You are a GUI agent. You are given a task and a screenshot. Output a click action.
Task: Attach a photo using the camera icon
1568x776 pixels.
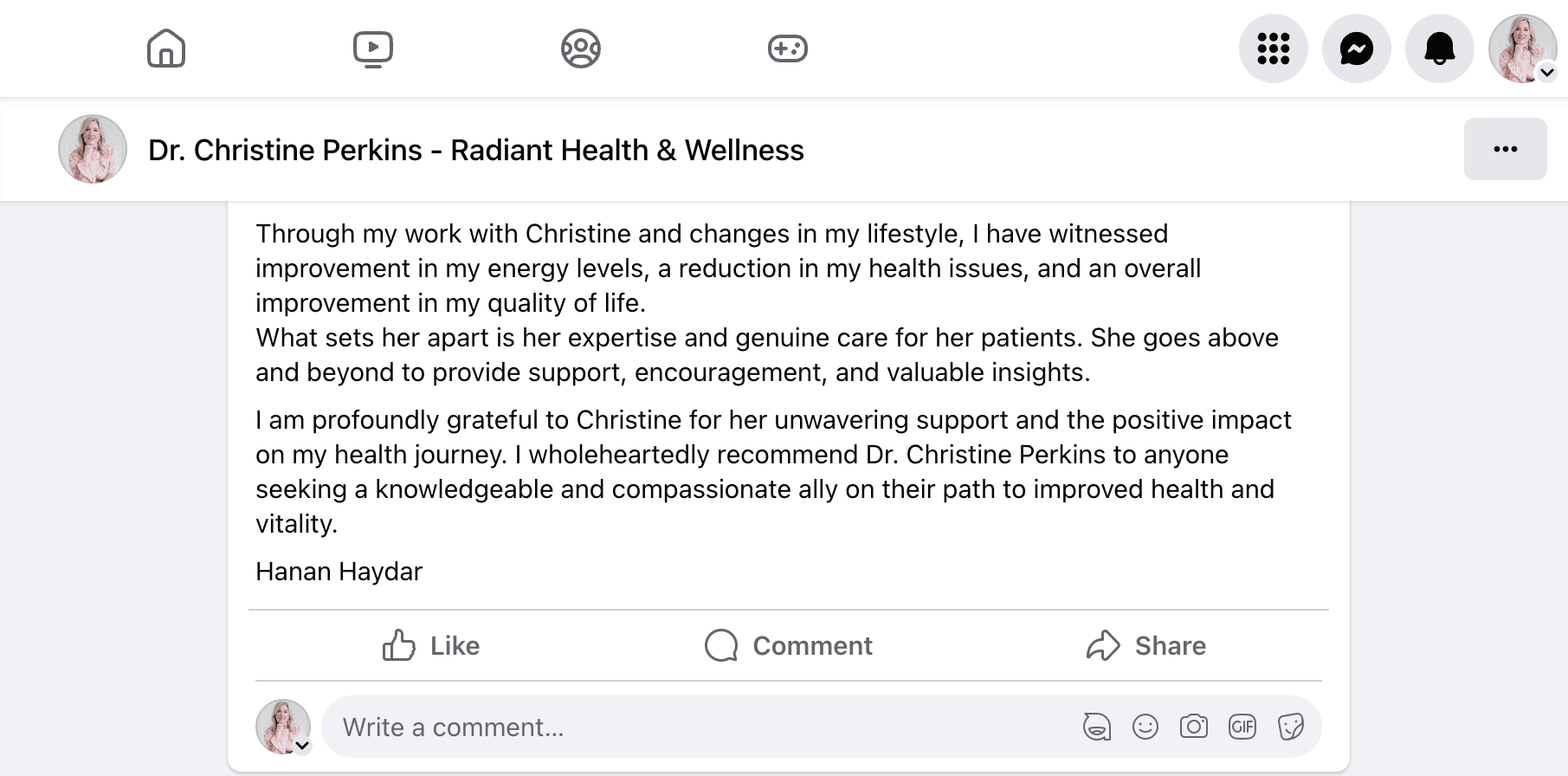point(1194,727)
